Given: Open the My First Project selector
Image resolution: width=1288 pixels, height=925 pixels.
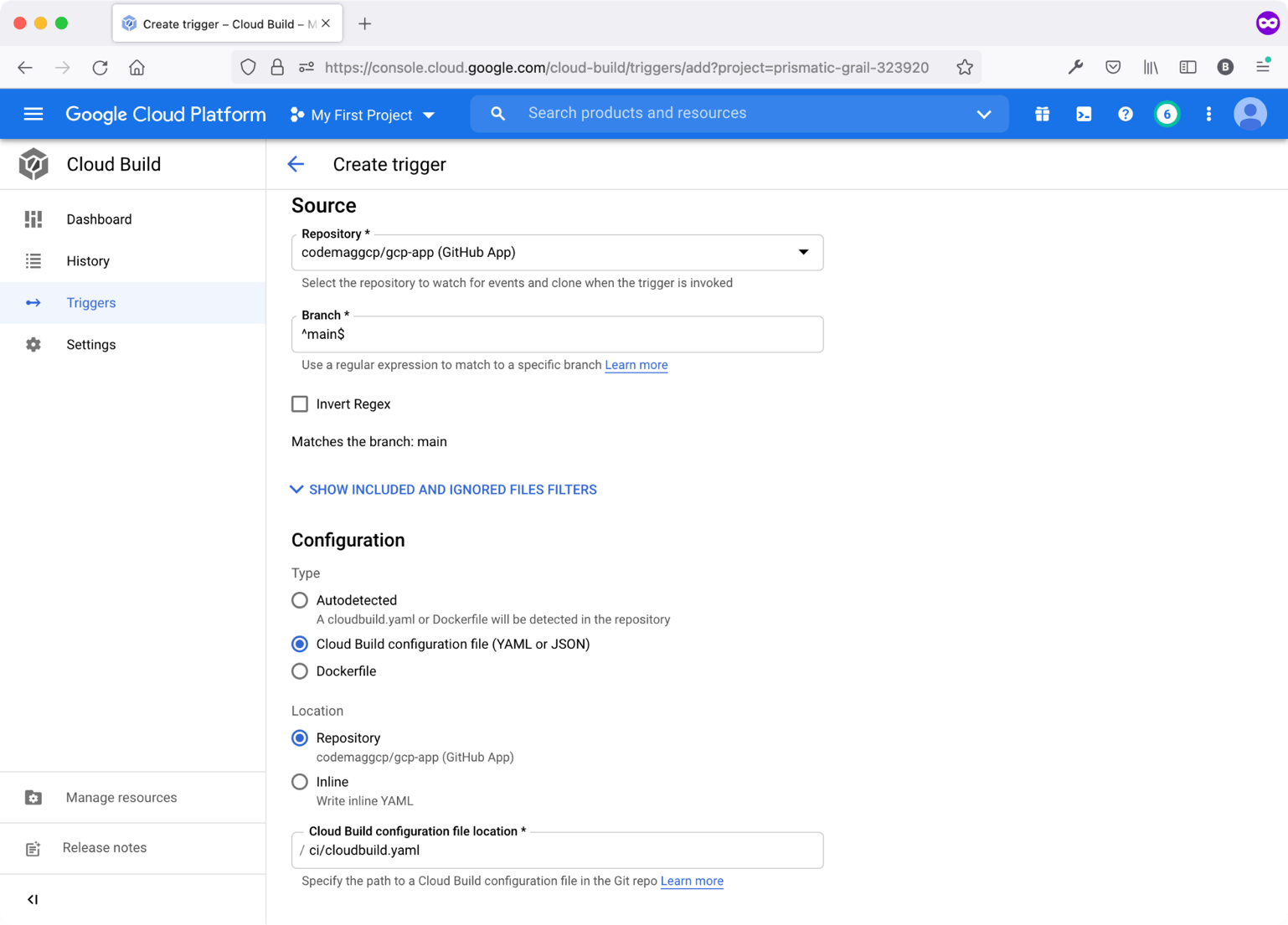Looking at the screenshot, I should pyautogui.click(x=362, y=115).
